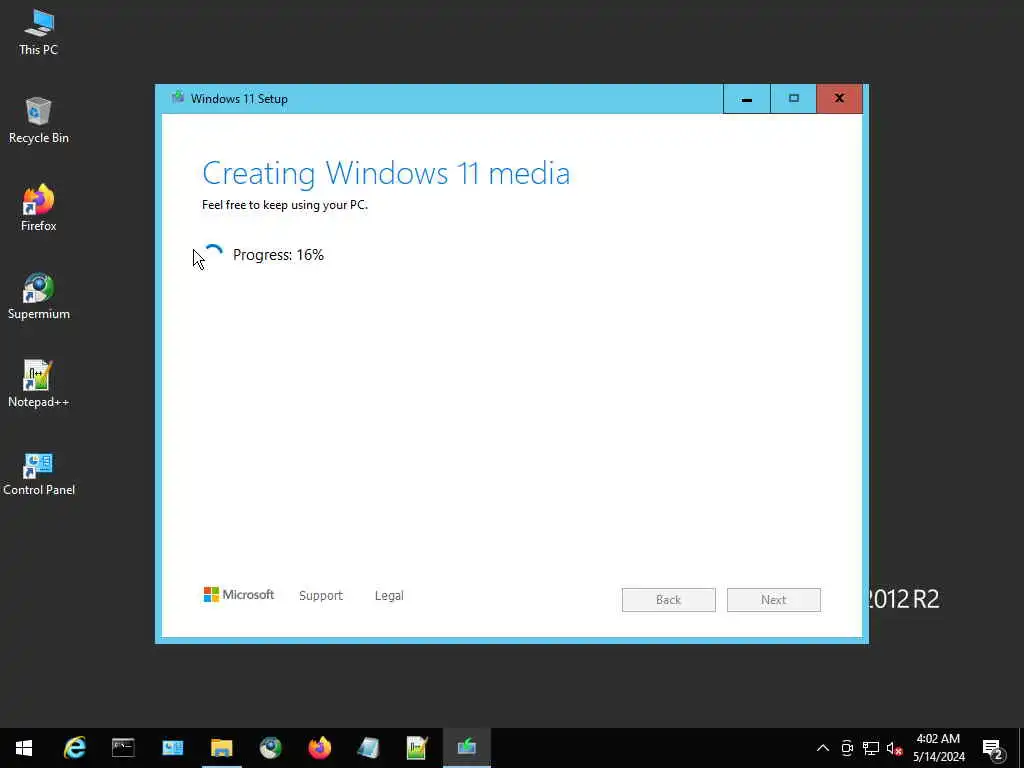
Task: Launch Supermium from the taskbar
Action: click(270, 748)
